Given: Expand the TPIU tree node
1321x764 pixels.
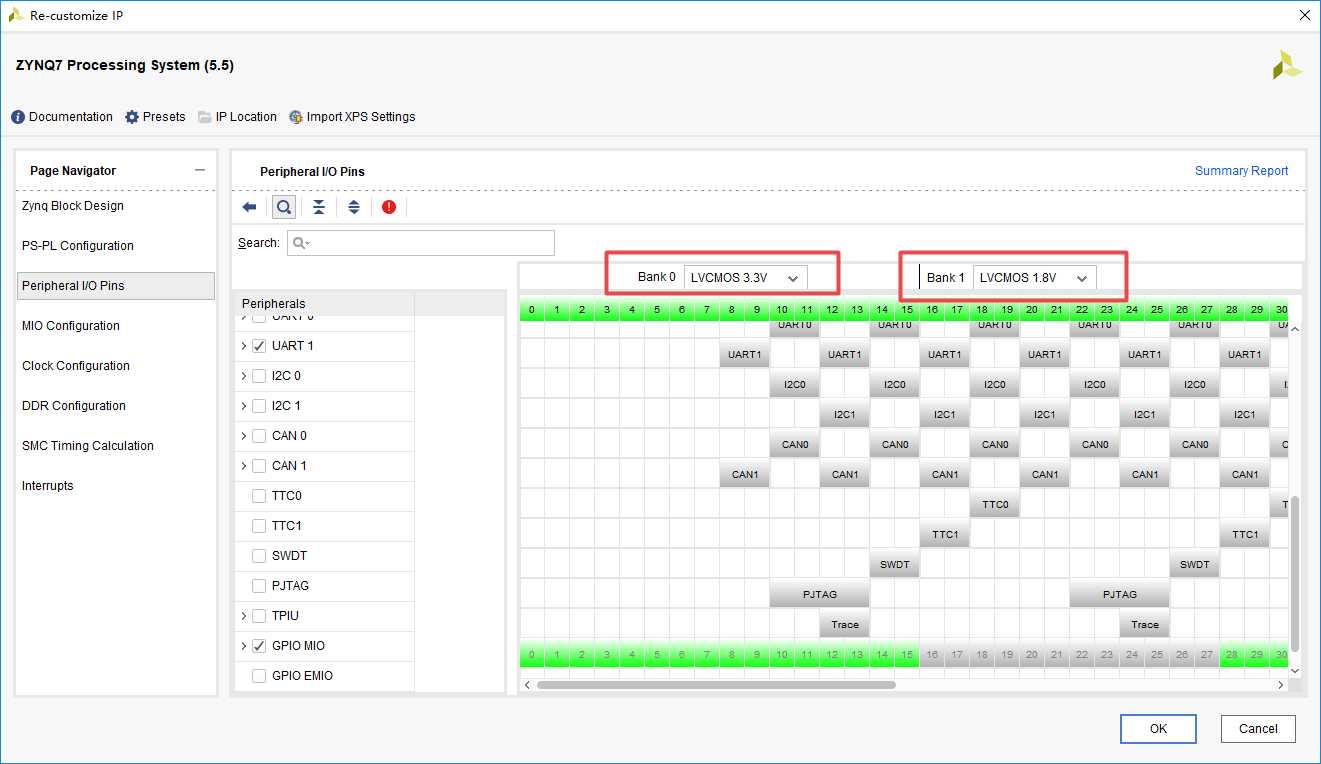Looking at the screenshot, I should [243, 616].
